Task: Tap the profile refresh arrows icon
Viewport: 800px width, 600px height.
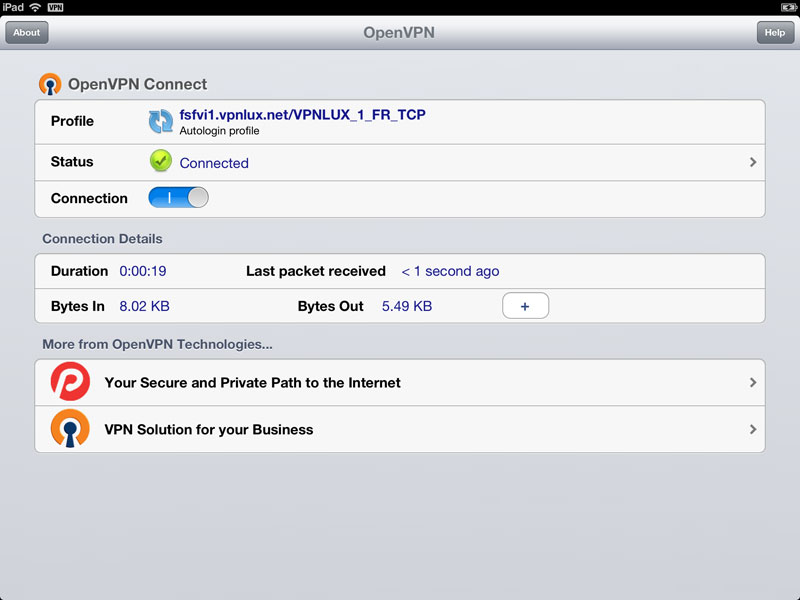Action: (x=161, y=121)
